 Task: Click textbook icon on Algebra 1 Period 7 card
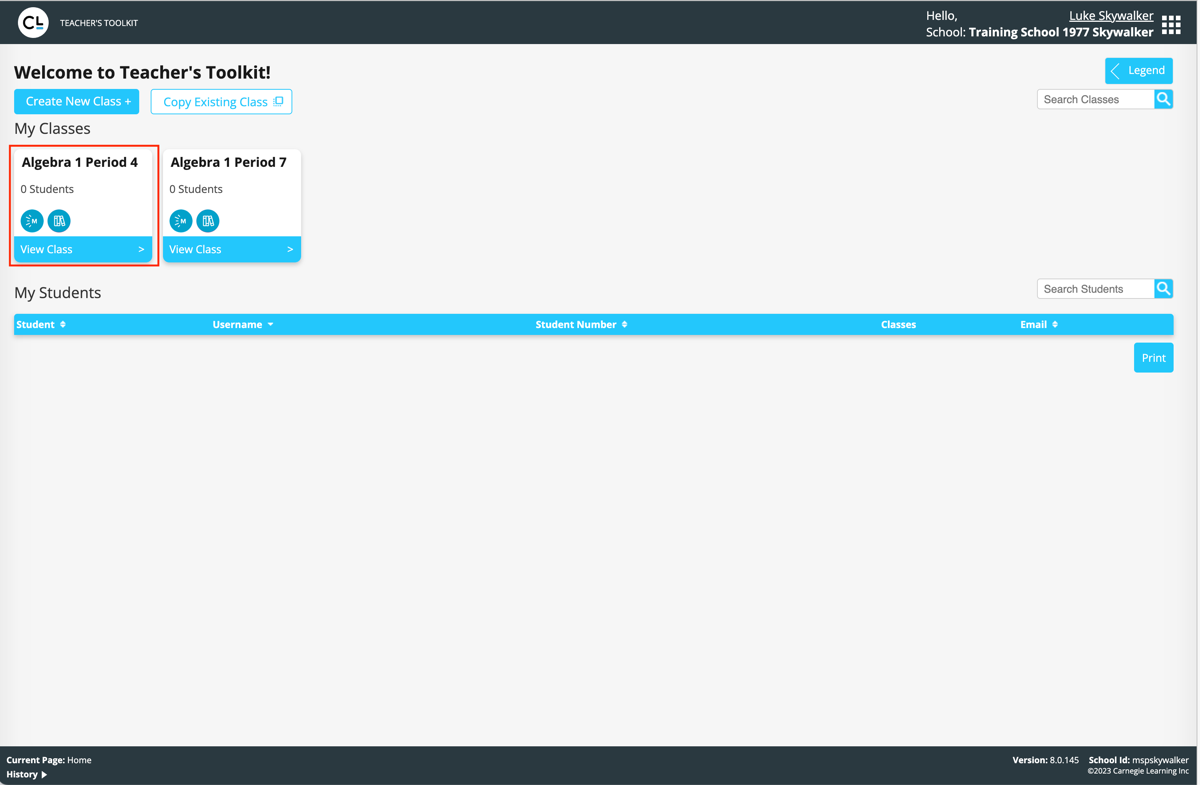pyautogui.click(x=208, y=221)
